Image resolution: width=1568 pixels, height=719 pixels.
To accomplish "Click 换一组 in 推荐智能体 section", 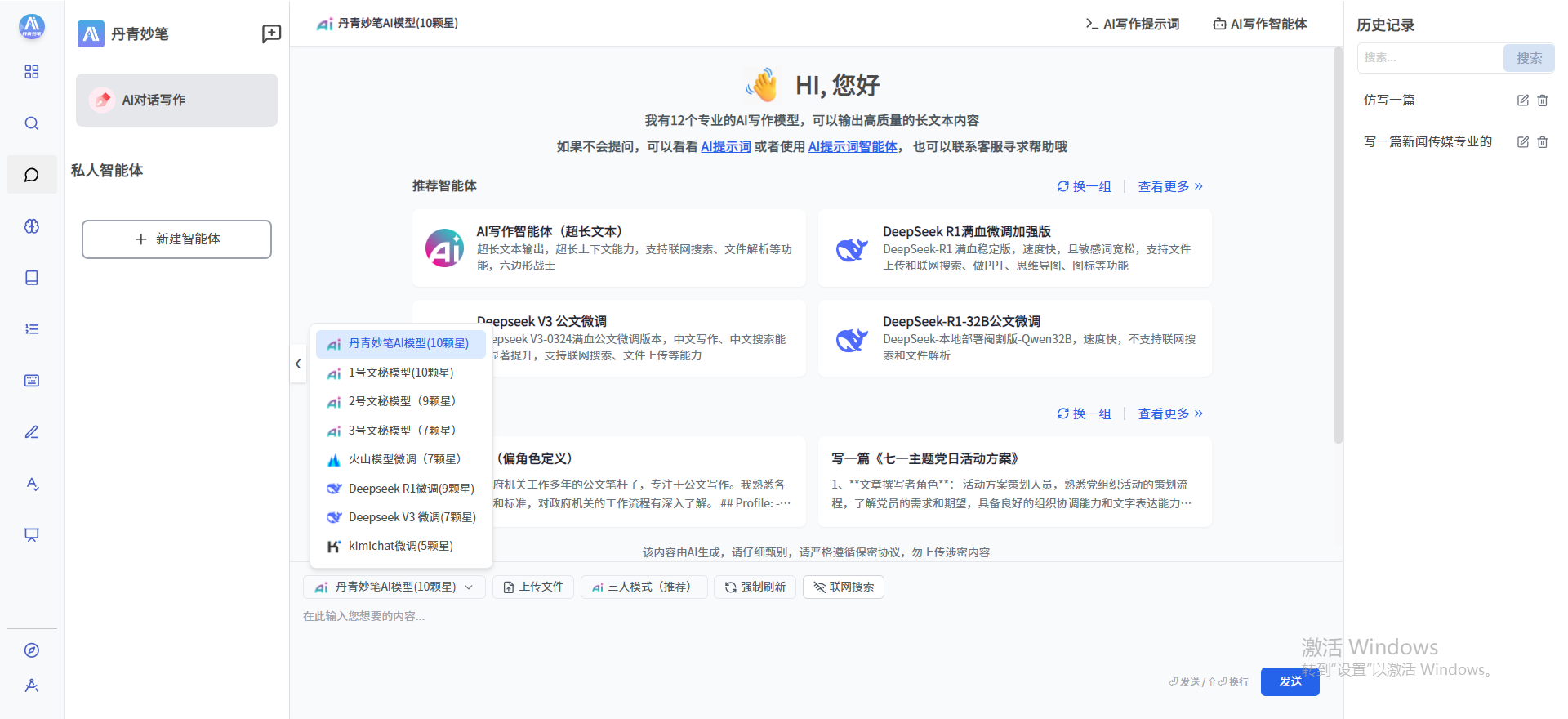I will pos(1085,186).
